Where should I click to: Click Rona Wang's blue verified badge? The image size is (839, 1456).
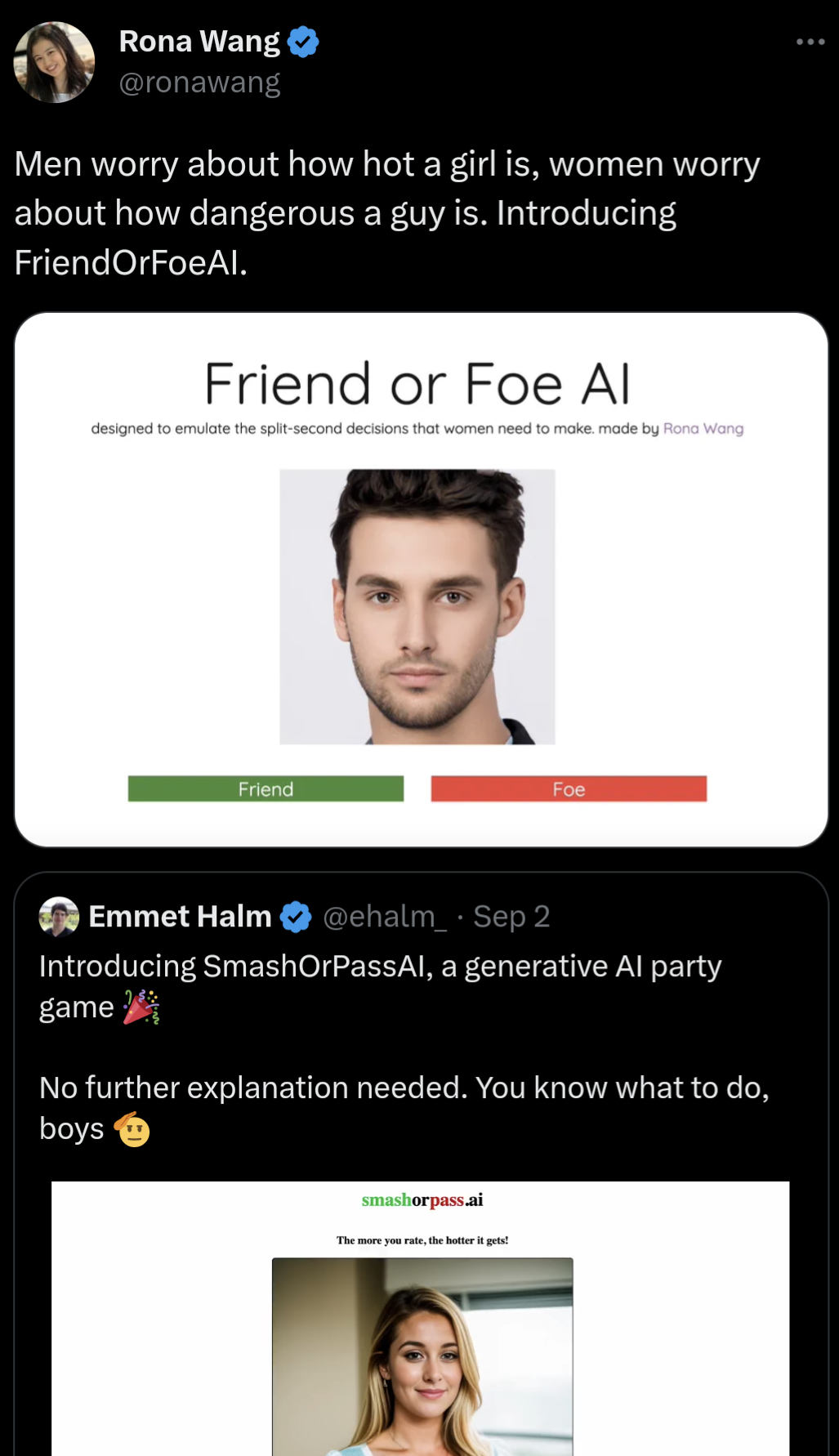(x=303, y=42)
